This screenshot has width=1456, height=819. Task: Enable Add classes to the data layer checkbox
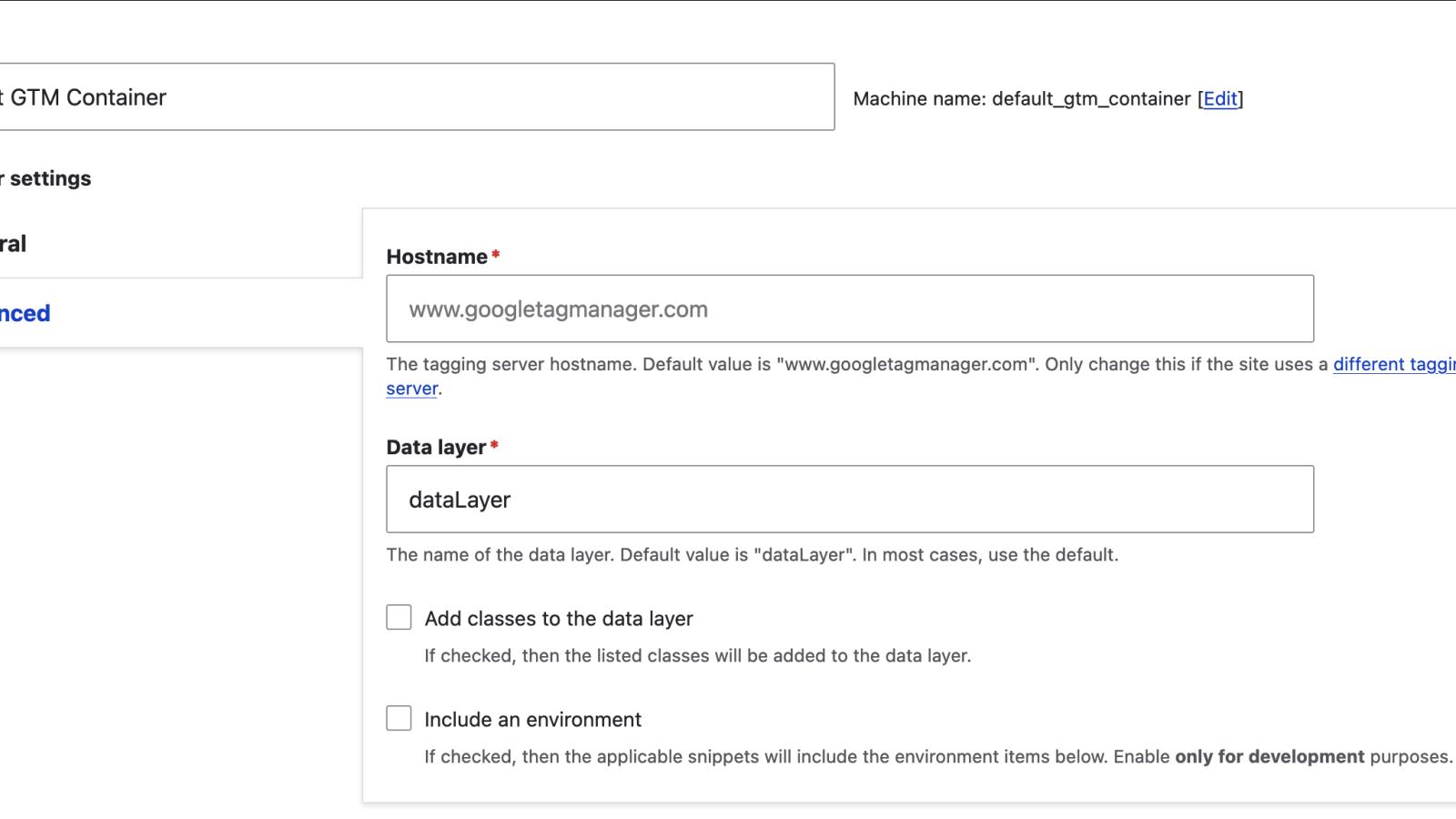coord(399,618)
